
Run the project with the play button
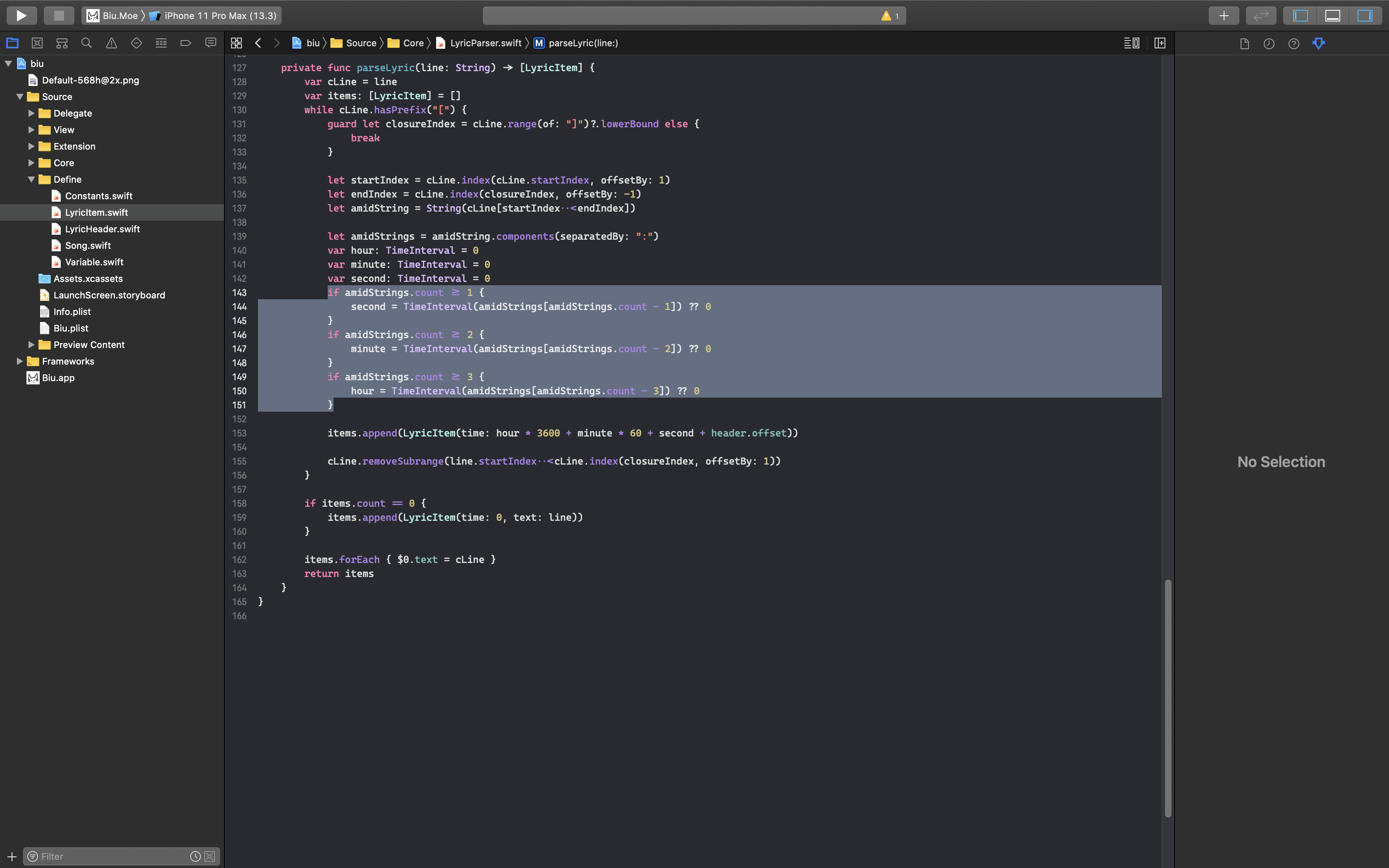[21, 16]
